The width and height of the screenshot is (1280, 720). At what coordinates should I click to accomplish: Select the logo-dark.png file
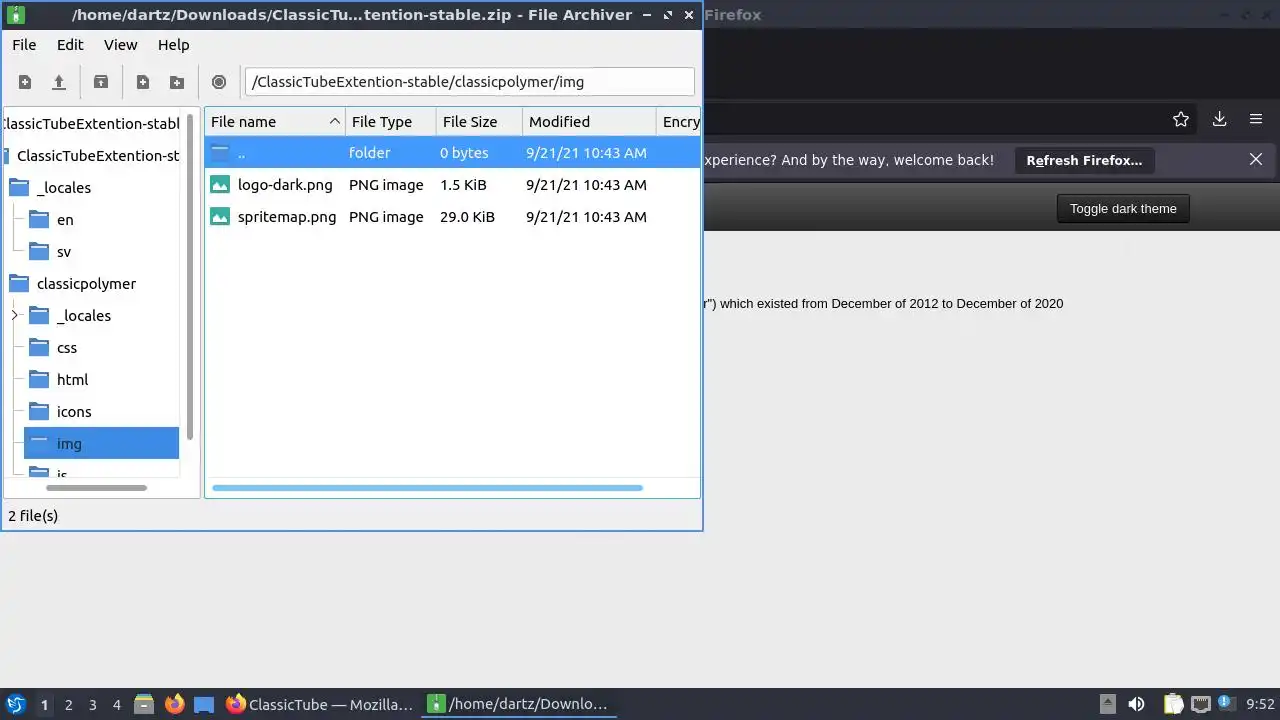coord(452,185)
